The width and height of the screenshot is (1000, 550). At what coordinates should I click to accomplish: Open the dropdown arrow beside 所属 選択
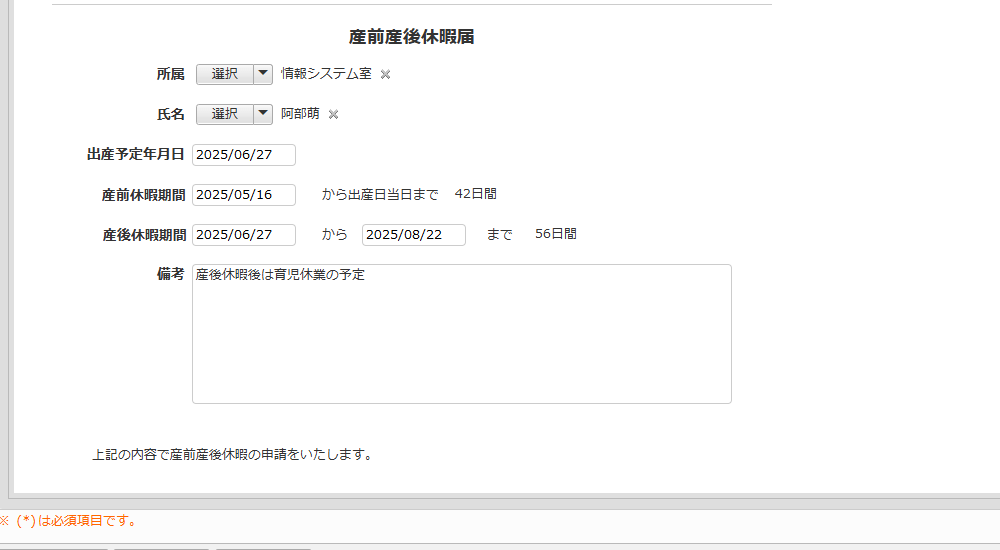(263, 74)
